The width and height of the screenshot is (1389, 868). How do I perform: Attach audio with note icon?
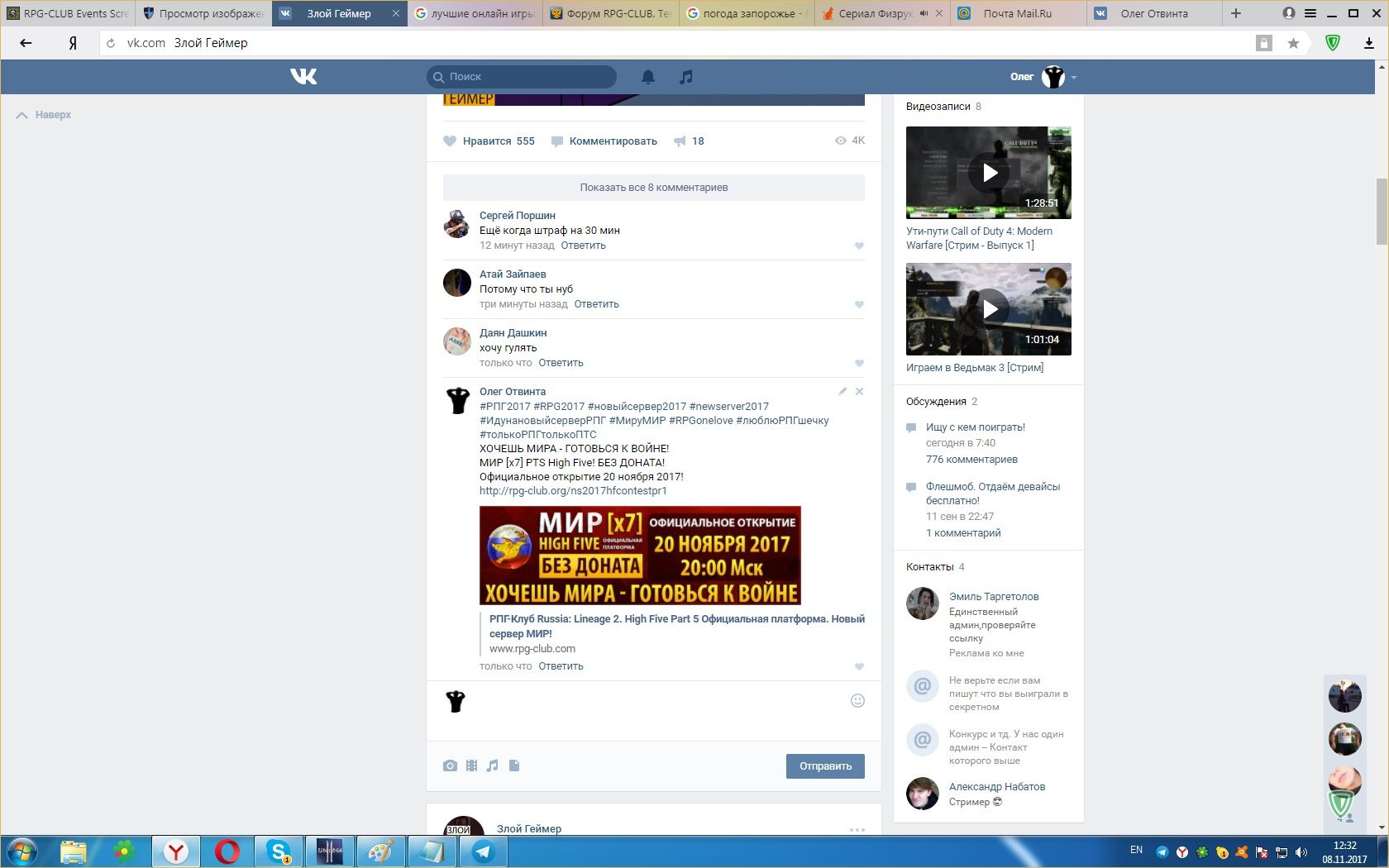493,765
